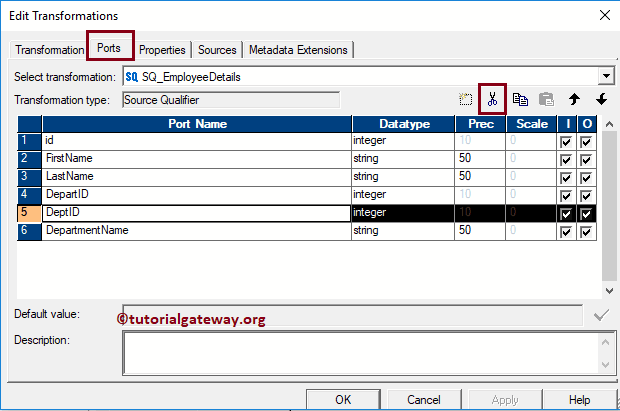Click the FirstName precision 50 cell
Image resolution: width=620 pixels, height=411 pixels.
click(480, 159)
